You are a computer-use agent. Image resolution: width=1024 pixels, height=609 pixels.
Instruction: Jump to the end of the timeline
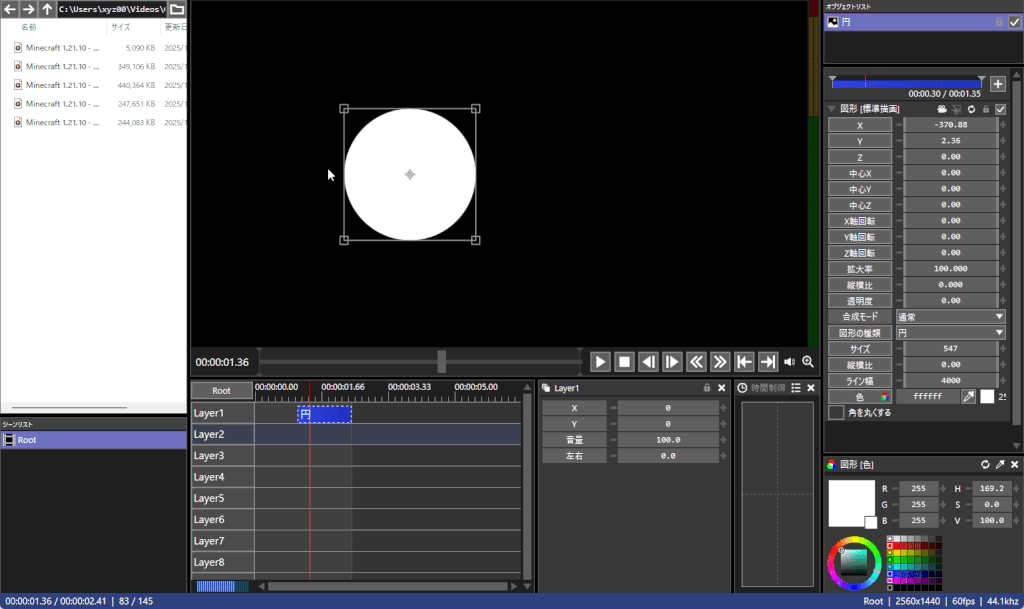click(768, 362)
